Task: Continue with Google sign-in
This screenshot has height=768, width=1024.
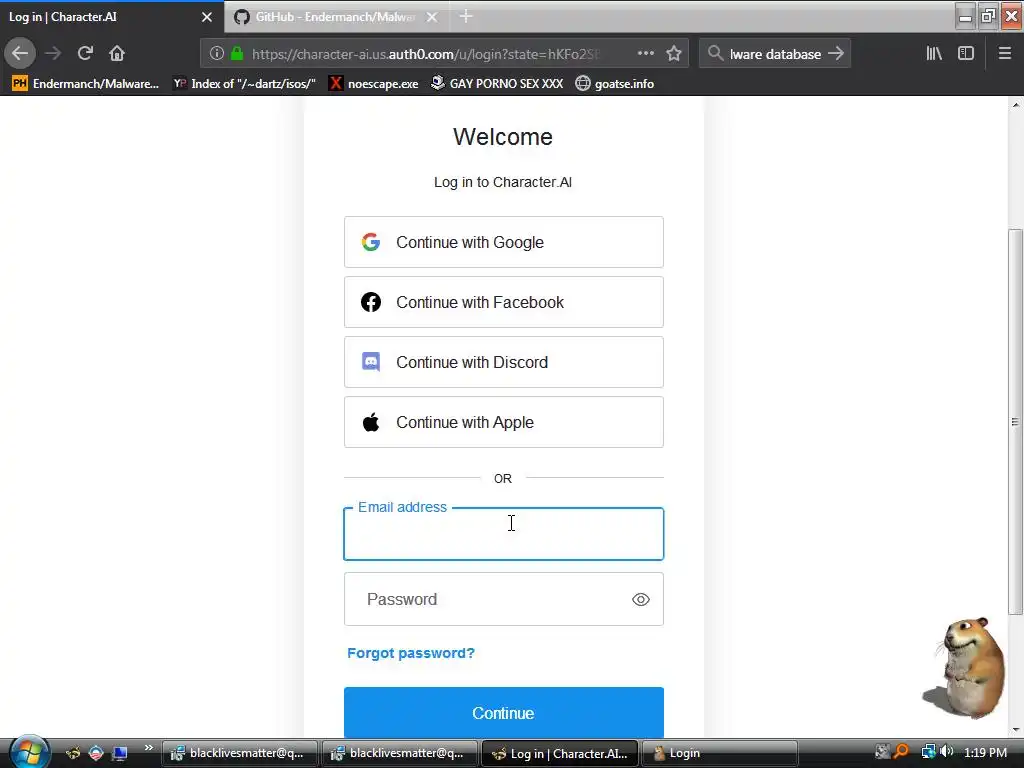Action: [x=504, y=242]
